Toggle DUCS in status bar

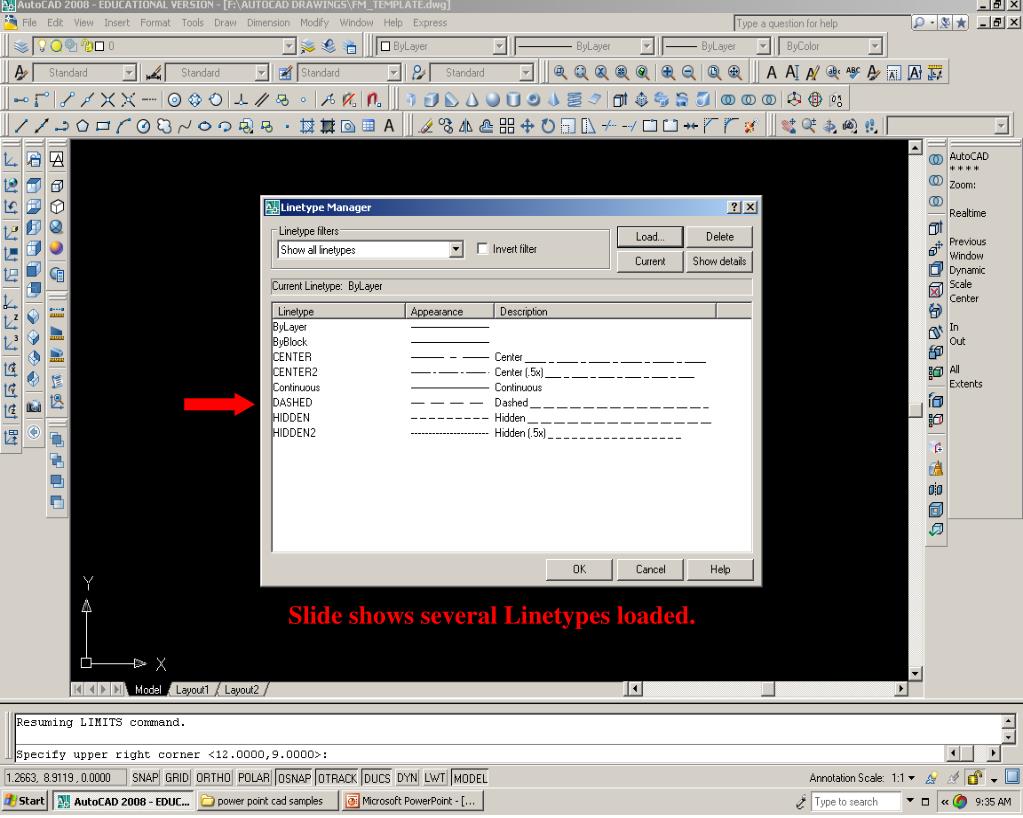(x=377, y=778)
